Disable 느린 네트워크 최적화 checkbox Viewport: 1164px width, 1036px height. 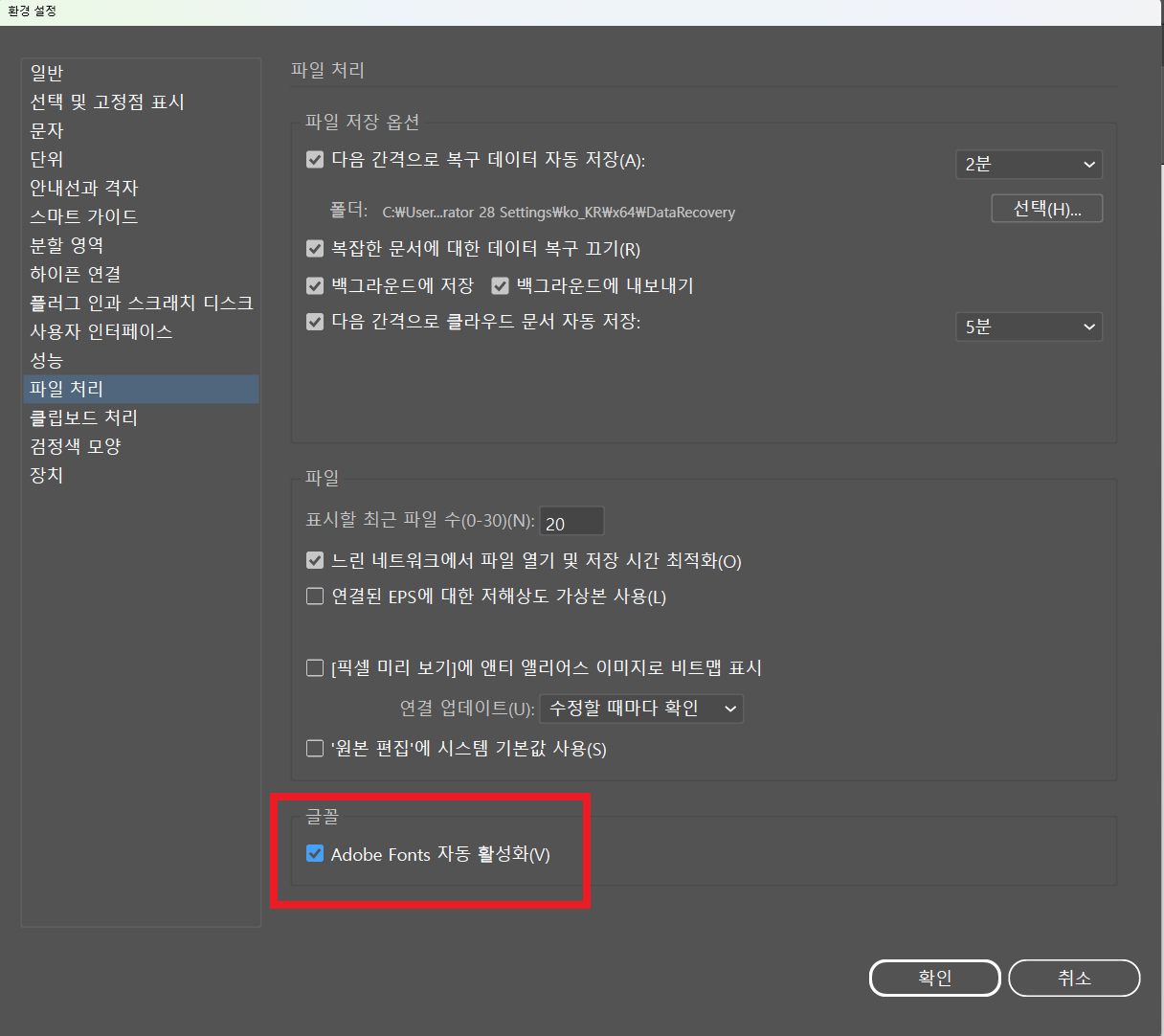(315, 560)
